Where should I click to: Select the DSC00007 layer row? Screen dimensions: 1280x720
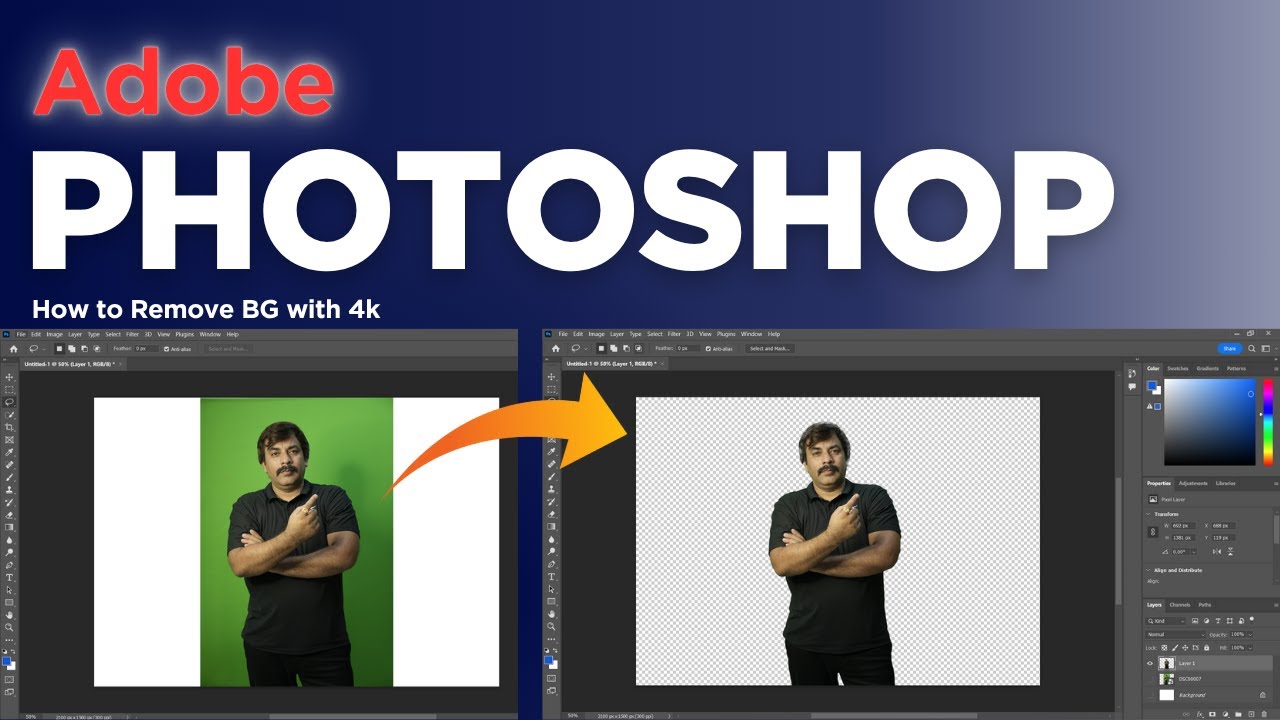[x=1209, y=679]
